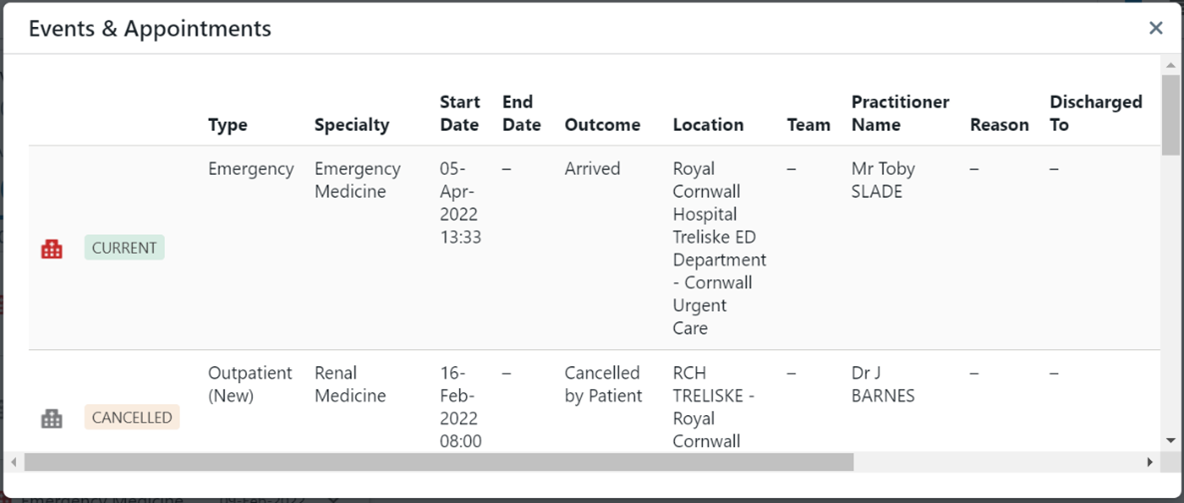1184x503 pixels.
Task: Click the vertical scrollbar down arrow
Action: click(x=1171, y=440)
